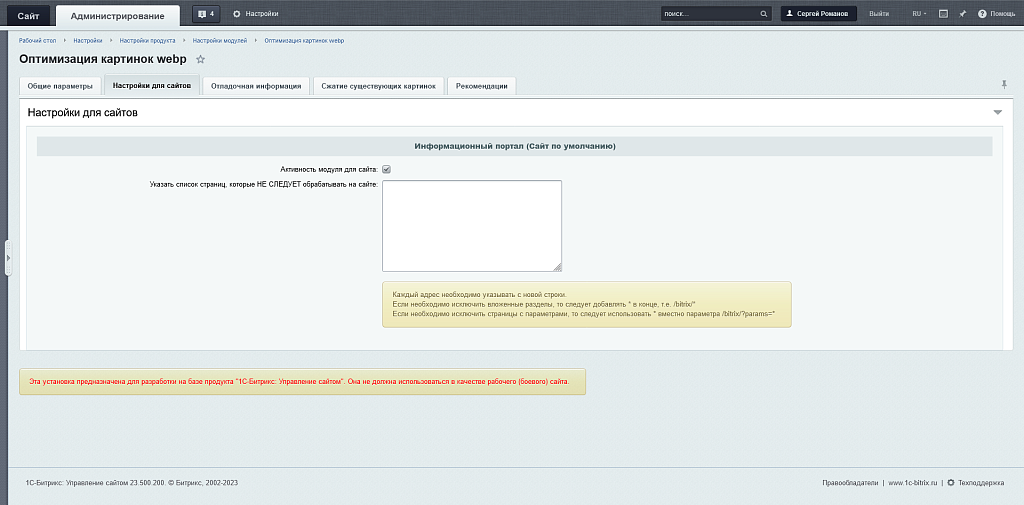Click the Выйти logout link

pyautogui.click(x=879, y=14)
